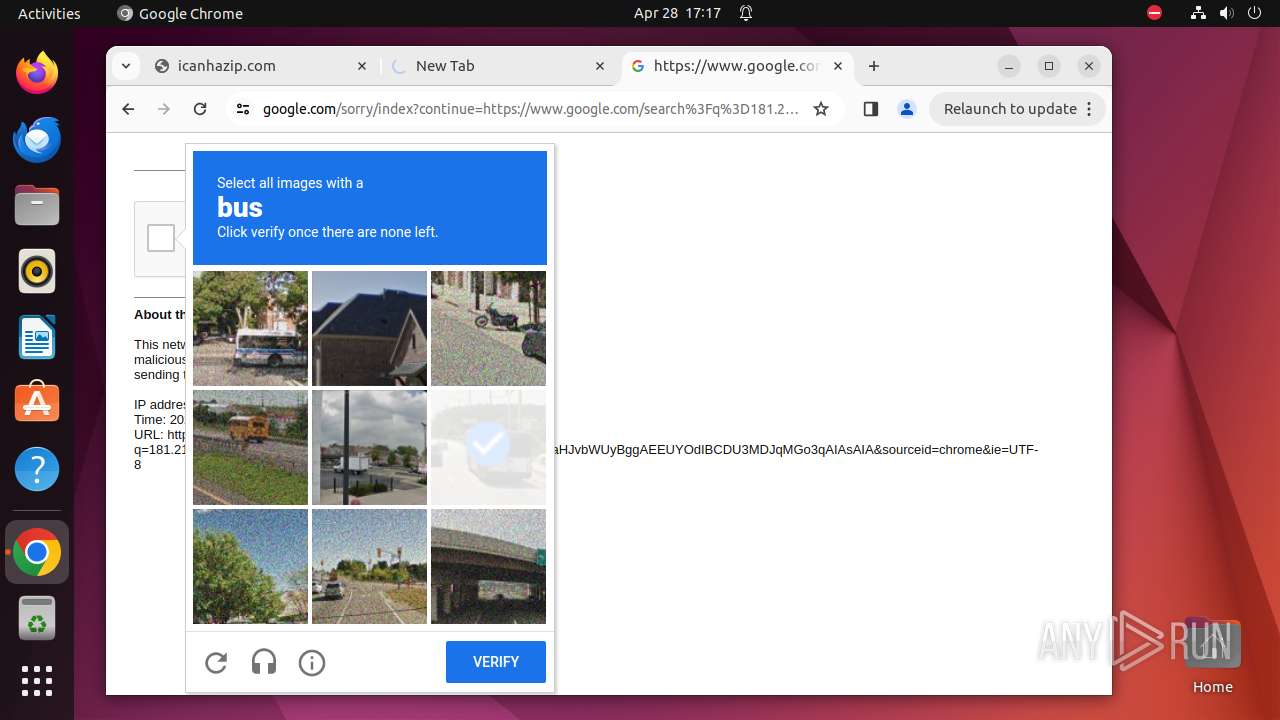Open a new tab with plus button
1280x720 pixels.
coord(874,66)
